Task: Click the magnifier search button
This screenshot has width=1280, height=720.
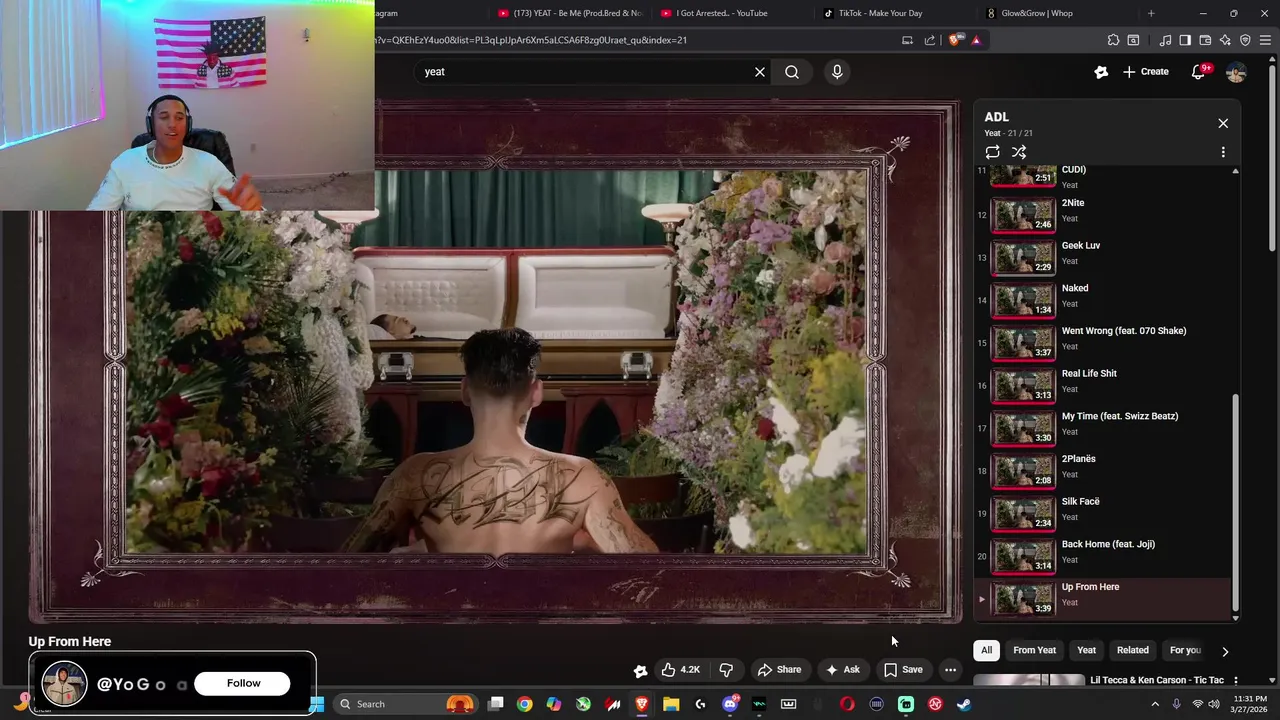Action: [x=792, y=72]
